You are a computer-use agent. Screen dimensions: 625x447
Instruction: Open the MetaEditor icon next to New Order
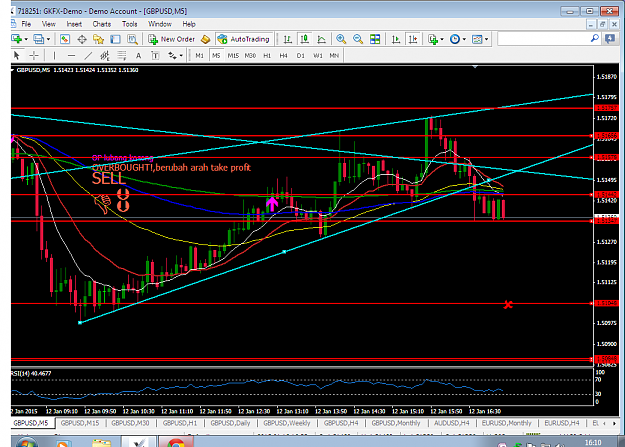pos(205,39)
